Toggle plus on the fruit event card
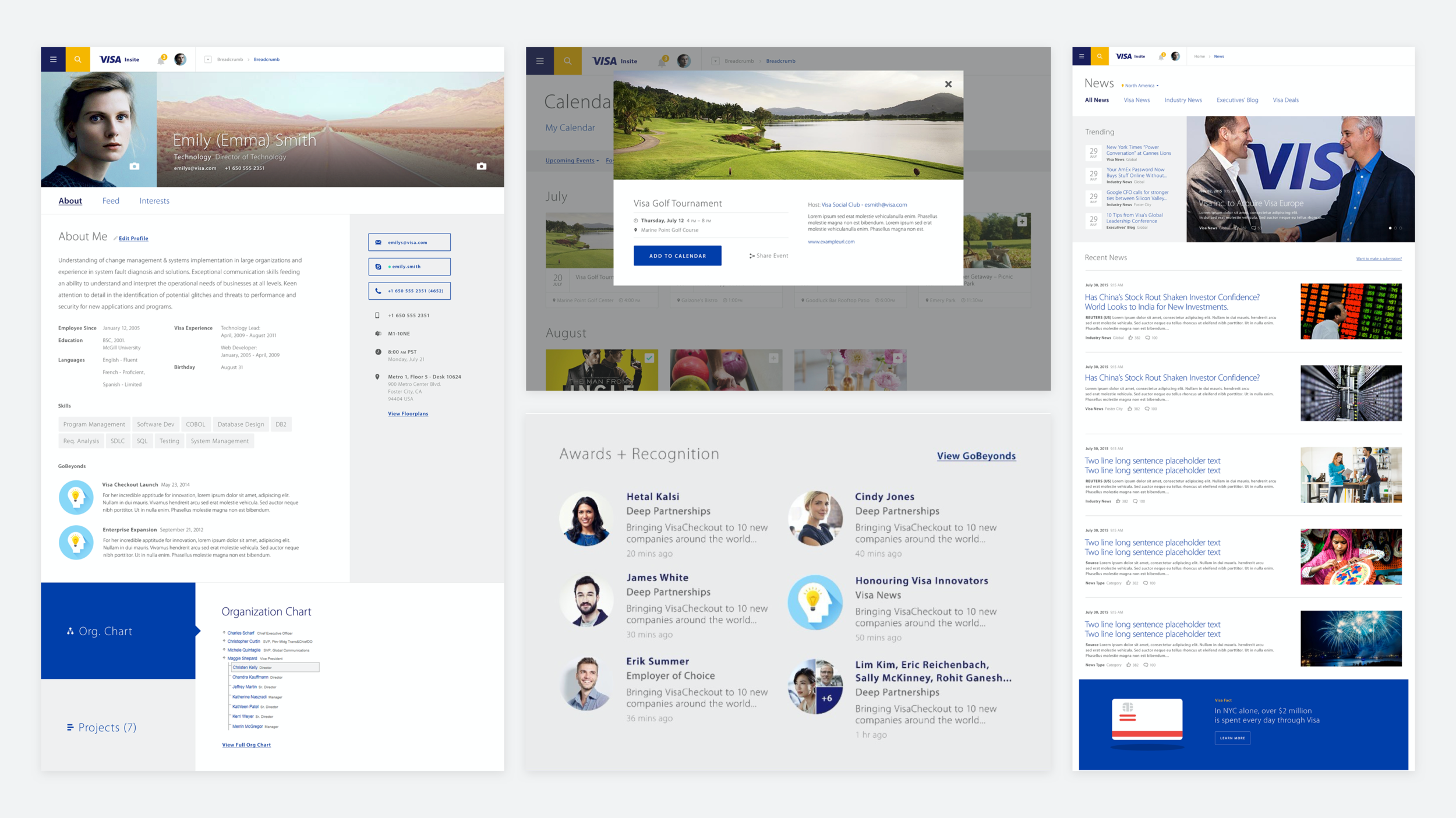Image resolution: width=1456 pixels, height=818 pixels. pos(773,358)
